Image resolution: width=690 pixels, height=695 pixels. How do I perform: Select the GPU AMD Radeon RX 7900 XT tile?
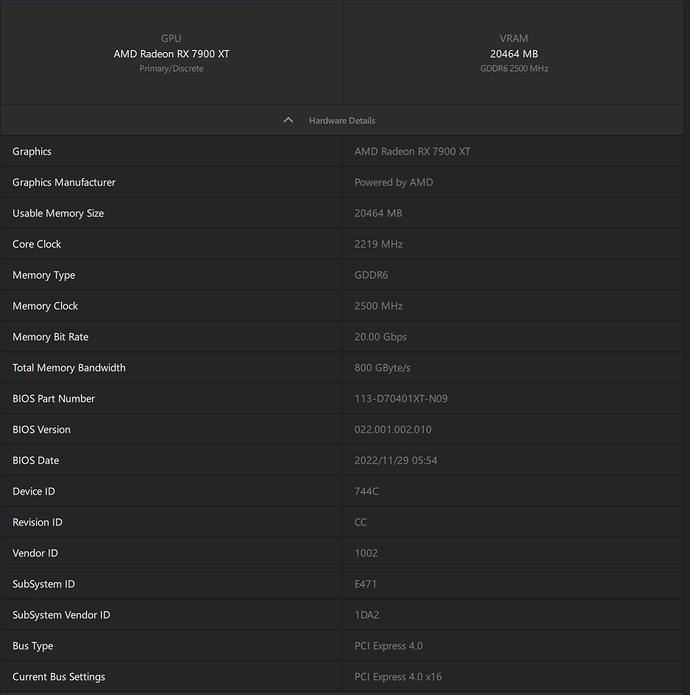tap(171, 53)
